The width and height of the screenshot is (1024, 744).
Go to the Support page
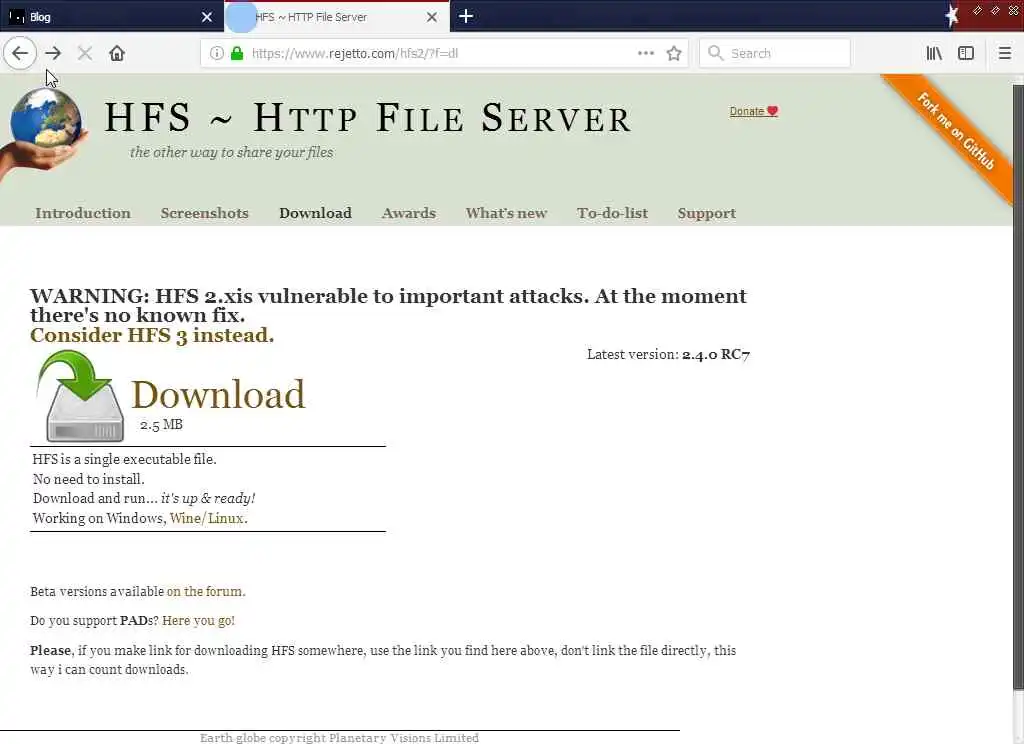(707, 213)
